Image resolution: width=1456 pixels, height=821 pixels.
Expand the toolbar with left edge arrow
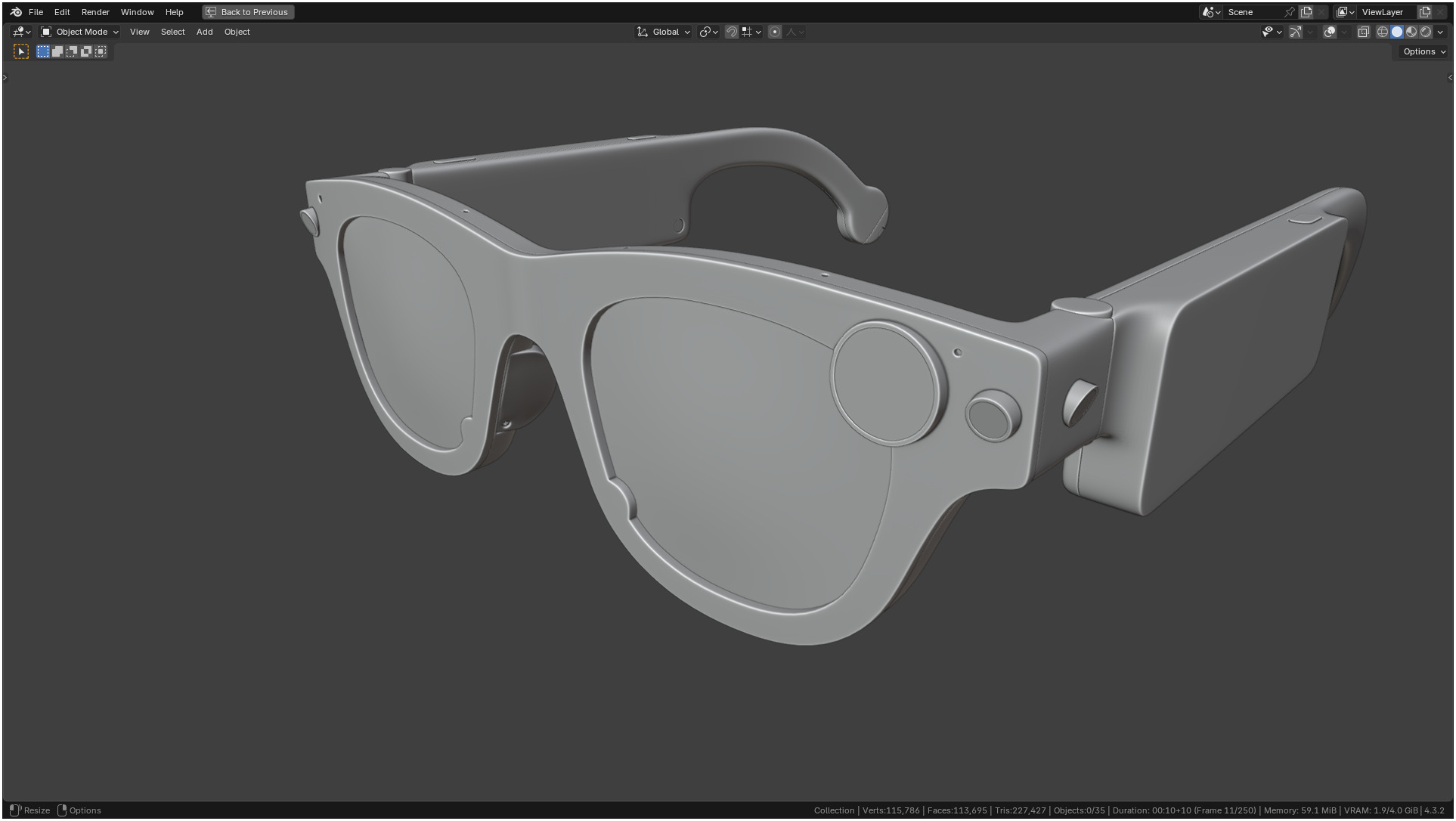point(5,77)
